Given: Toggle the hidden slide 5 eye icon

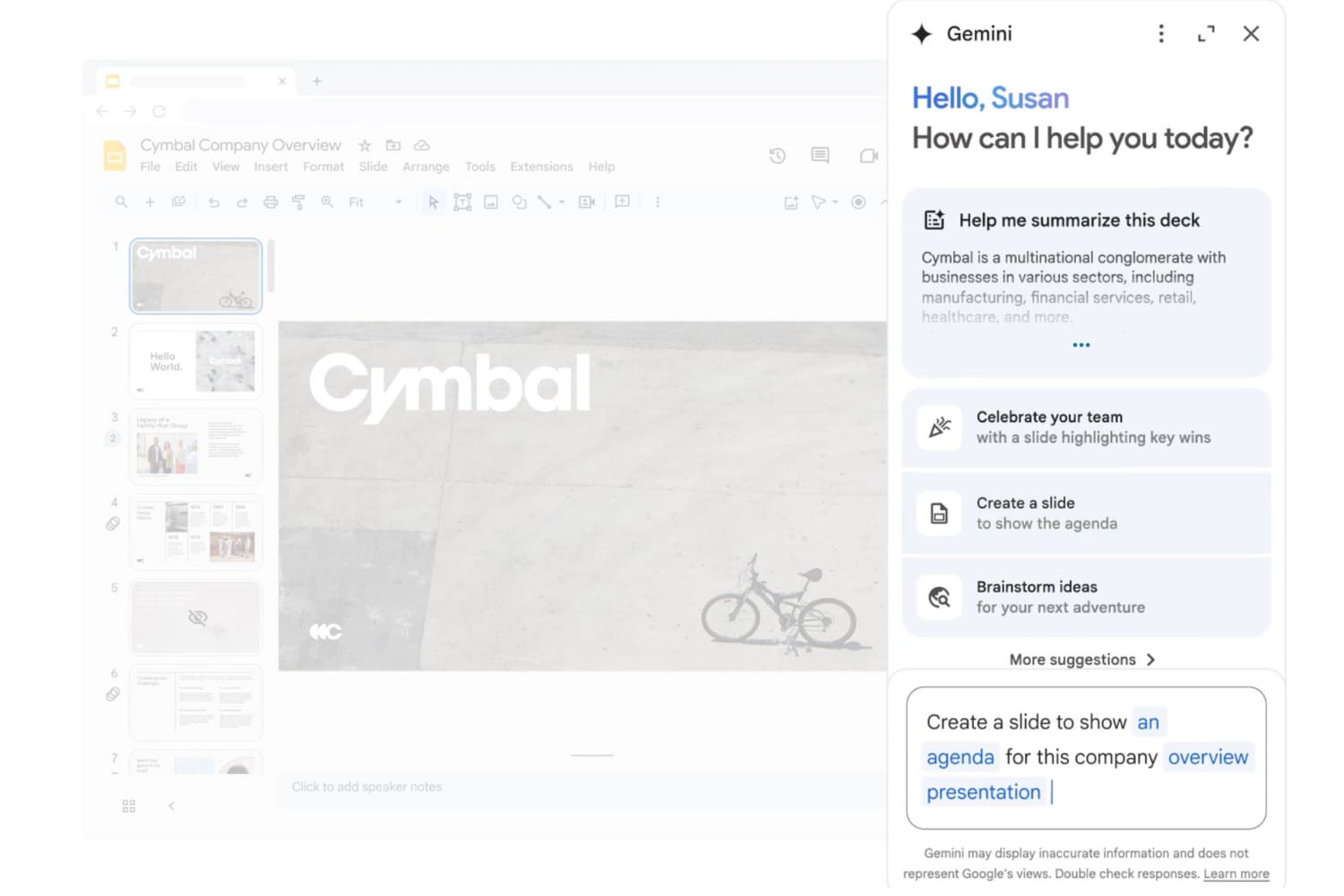Looking at the screenshot, I should tap(198, 617).
